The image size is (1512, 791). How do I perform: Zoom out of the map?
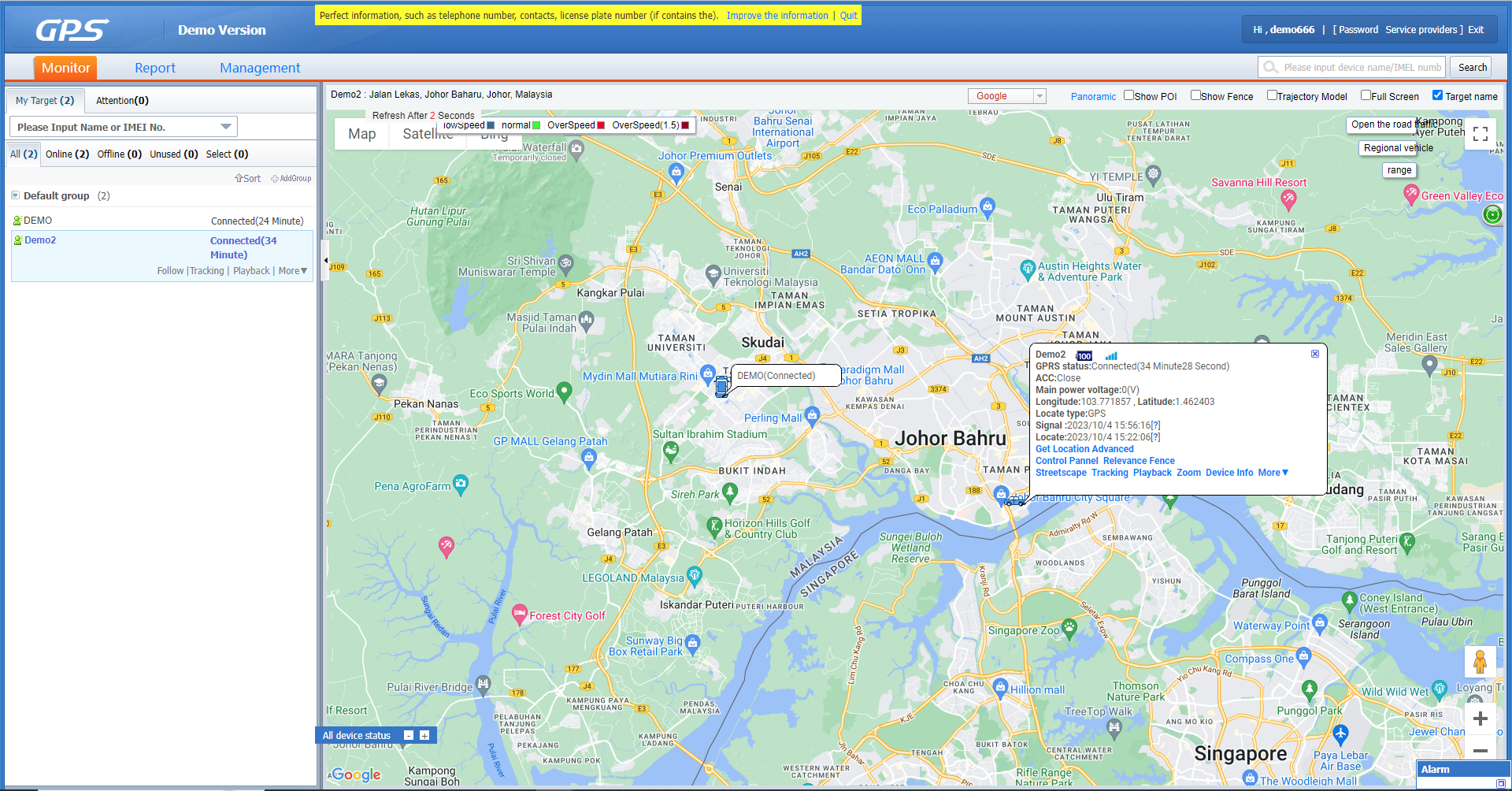(1480, 751)
